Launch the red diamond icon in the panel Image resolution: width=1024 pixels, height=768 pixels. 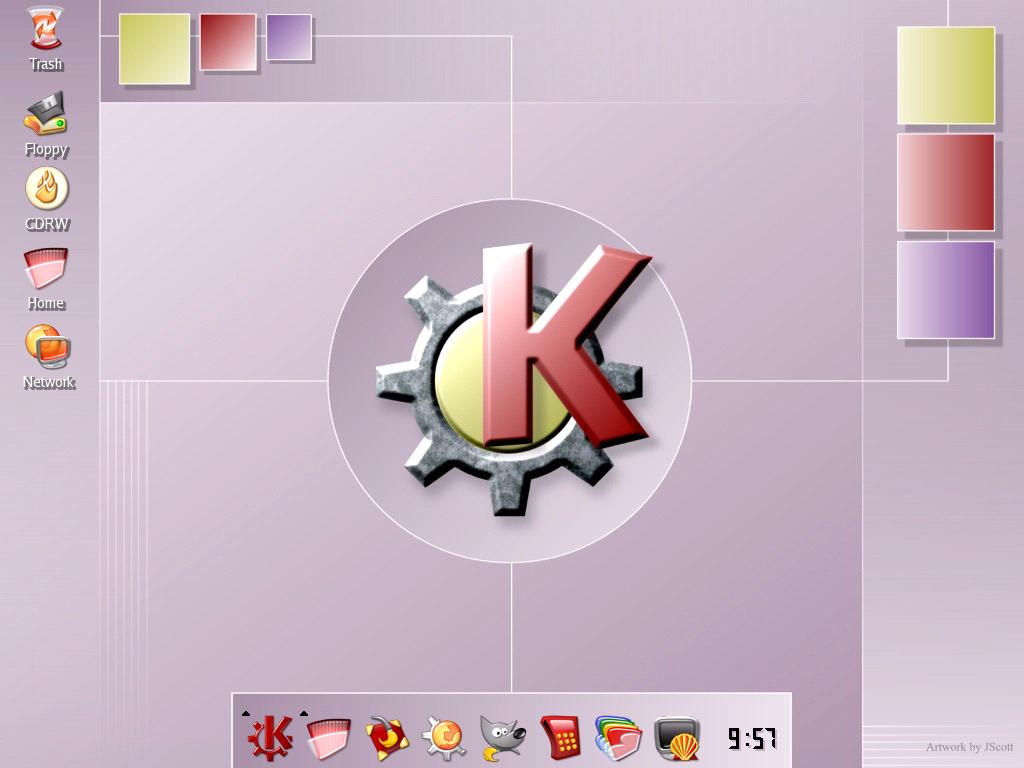pos(387,738)
